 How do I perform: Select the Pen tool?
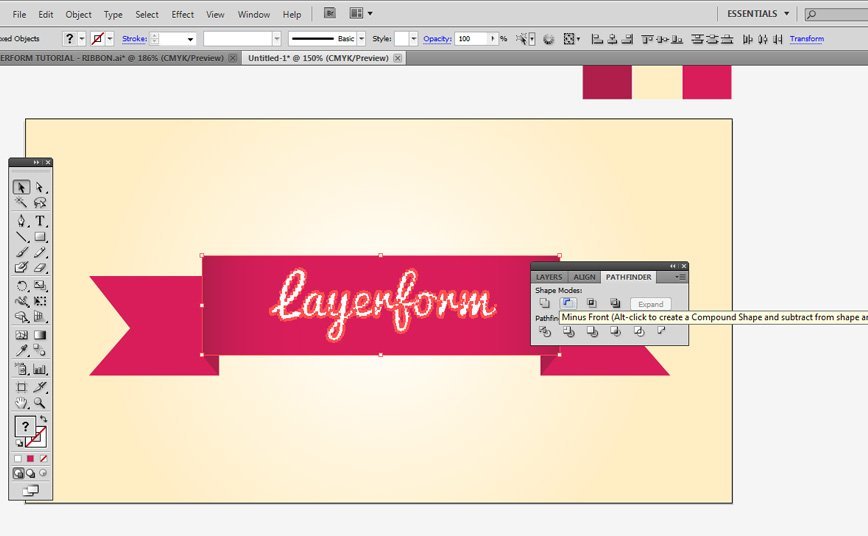[x=22, y=221]
